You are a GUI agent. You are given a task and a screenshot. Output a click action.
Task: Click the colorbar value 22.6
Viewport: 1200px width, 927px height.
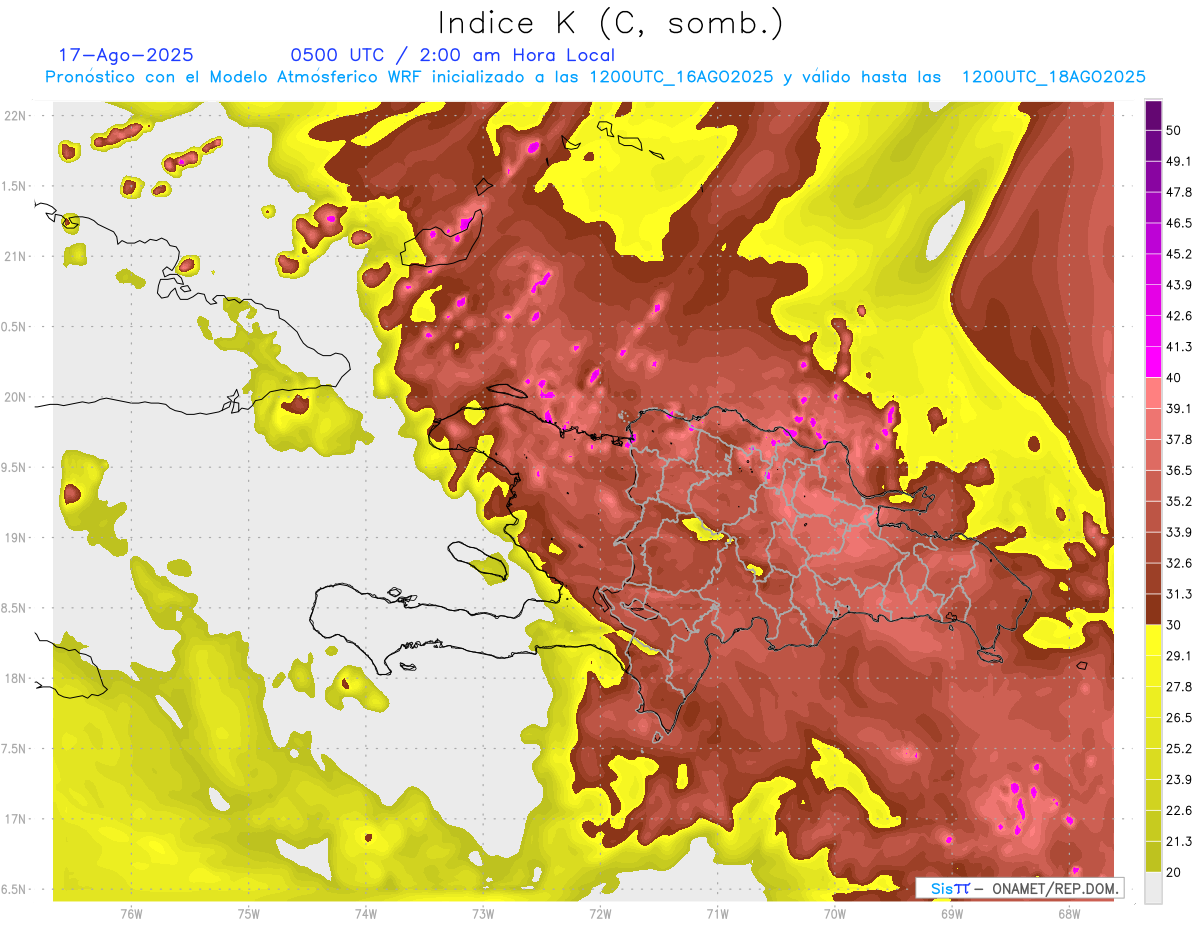(1179, 811)
